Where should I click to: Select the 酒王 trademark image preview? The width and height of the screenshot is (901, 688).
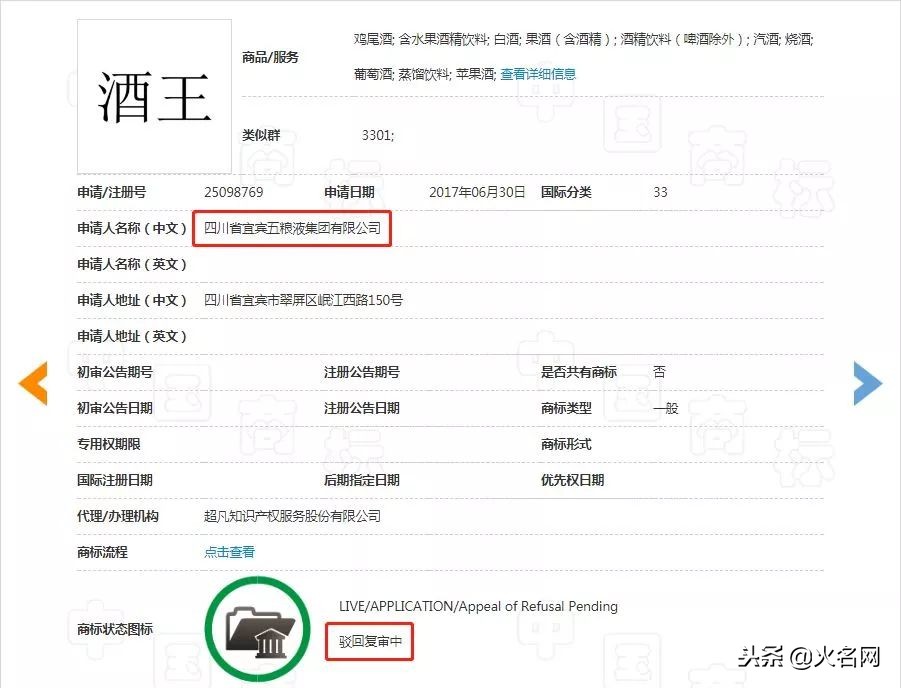[153, 95]
